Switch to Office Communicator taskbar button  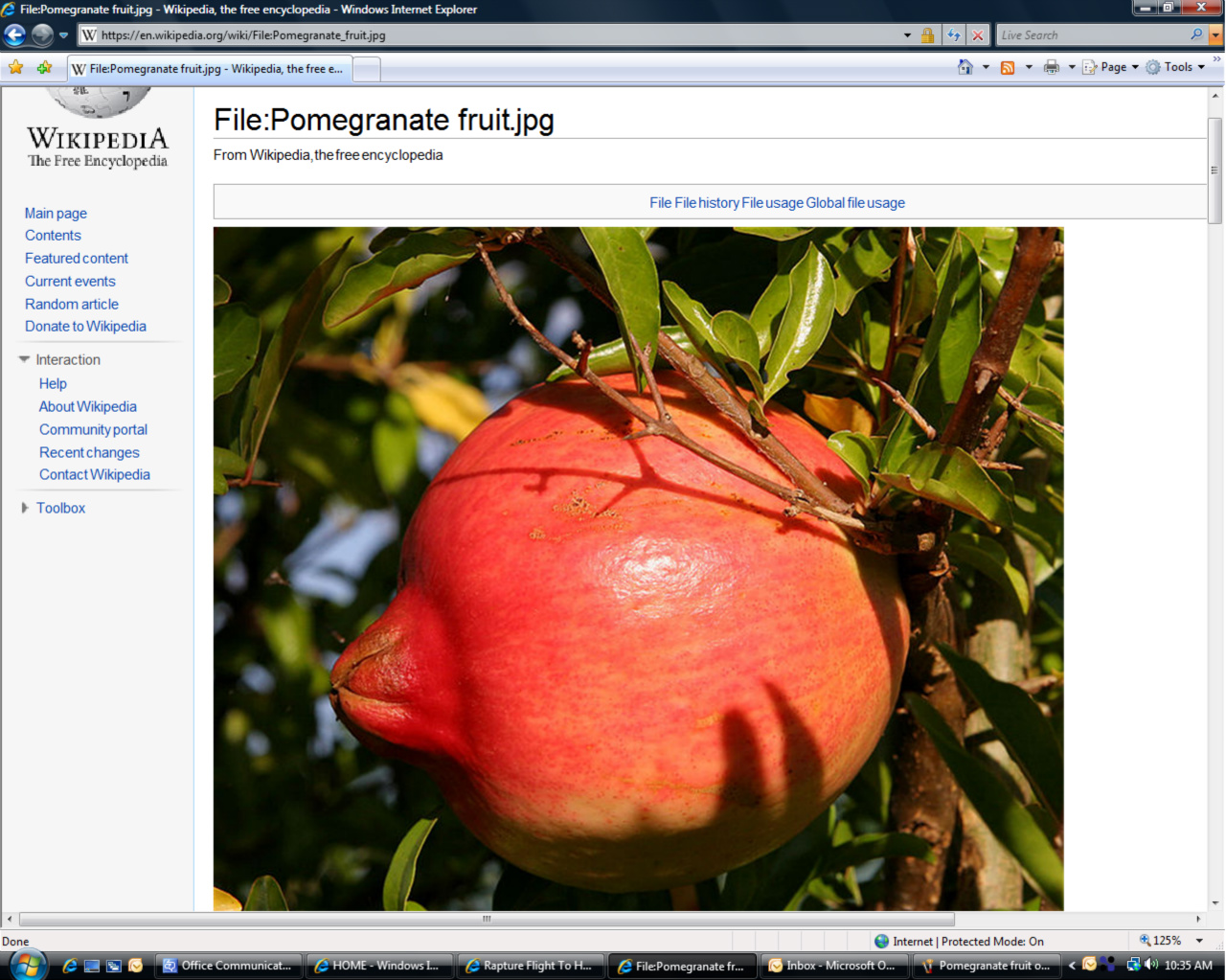(229, 966)
